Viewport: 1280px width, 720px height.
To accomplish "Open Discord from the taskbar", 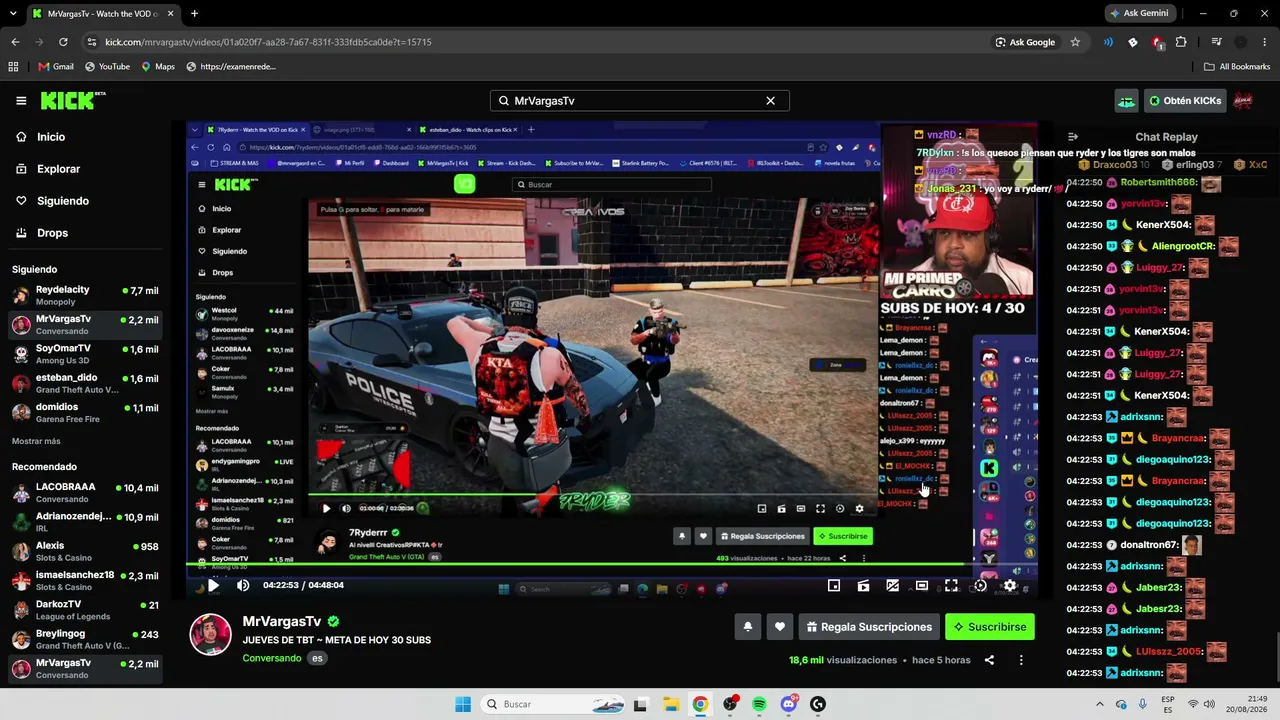I will pyautogui.click(x=789, y=704).
